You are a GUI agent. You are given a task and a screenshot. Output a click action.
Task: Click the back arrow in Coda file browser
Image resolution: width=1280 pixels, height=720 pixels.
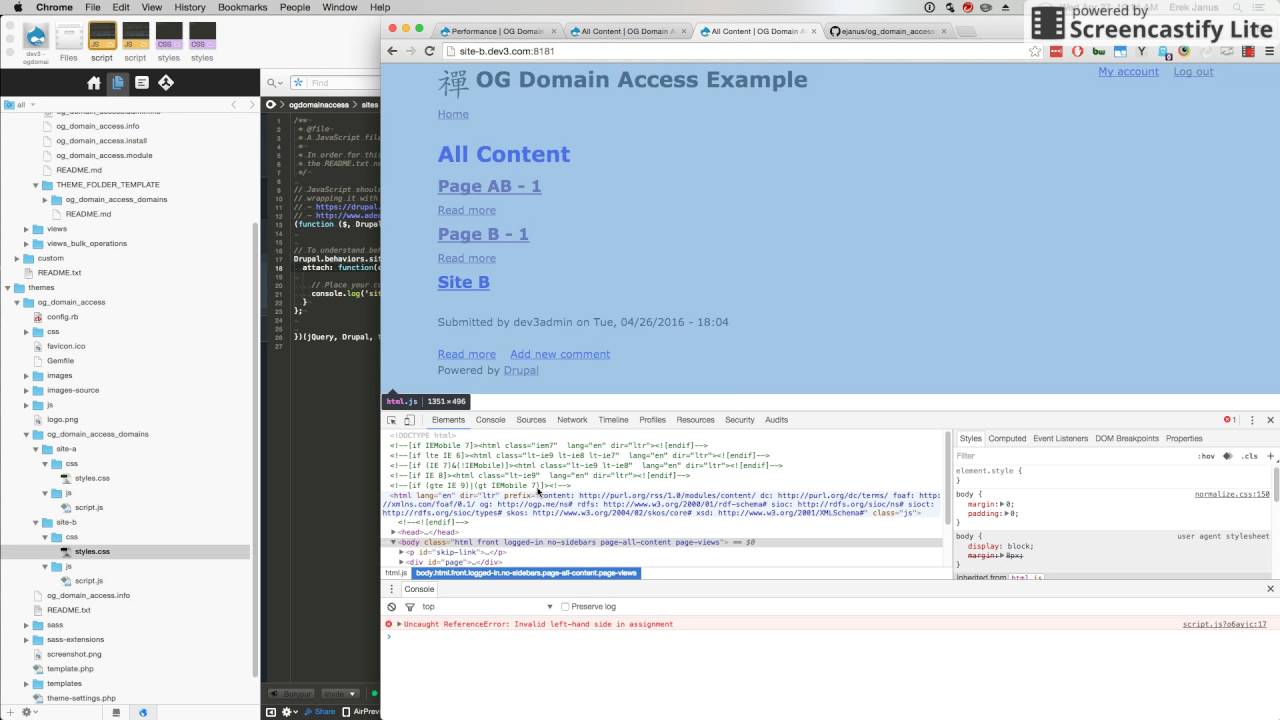pyautogui.click(x=234, y=104)
